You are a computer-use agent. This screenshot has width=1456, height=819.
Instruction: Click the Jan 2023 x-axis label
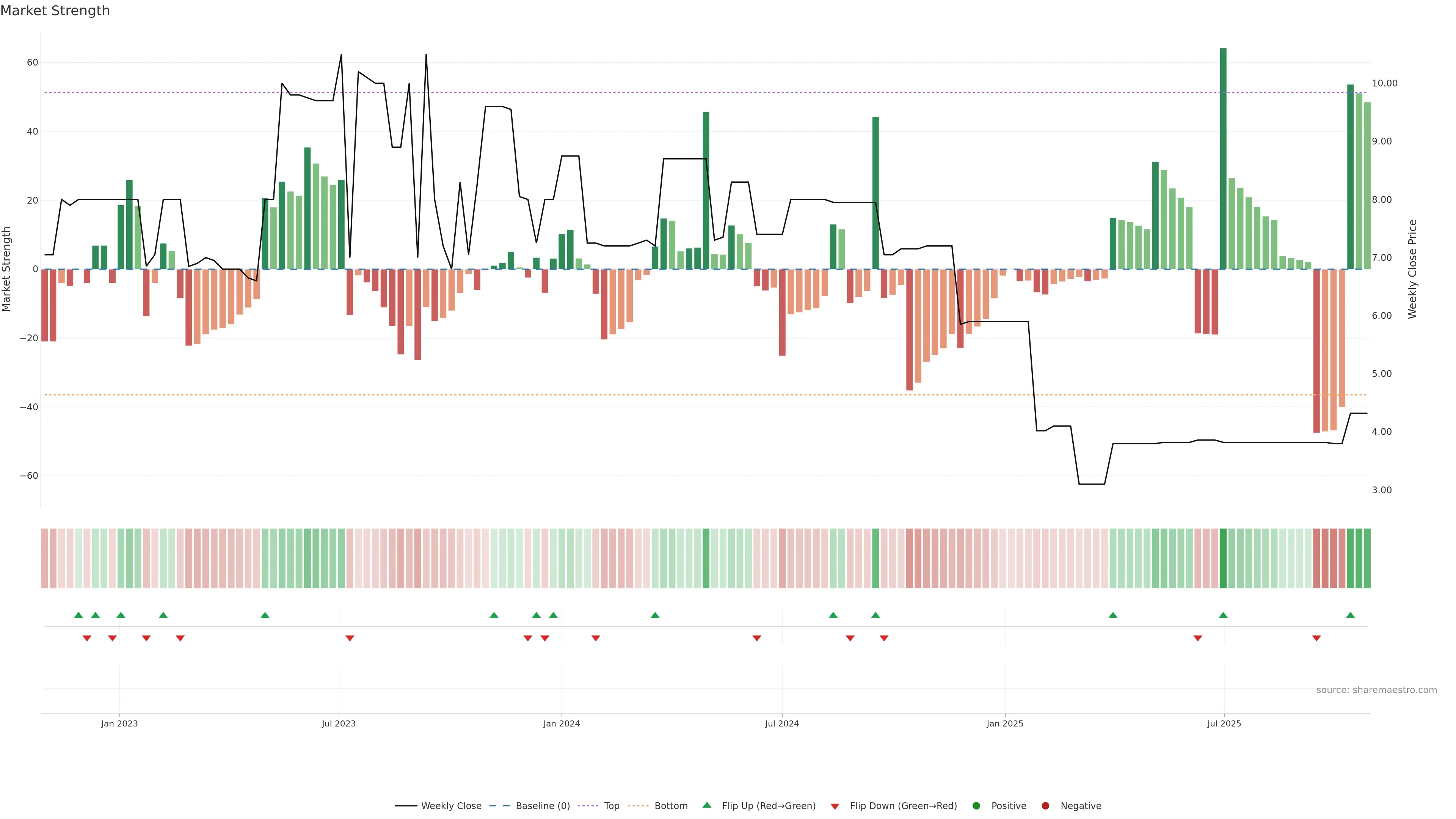119,723
